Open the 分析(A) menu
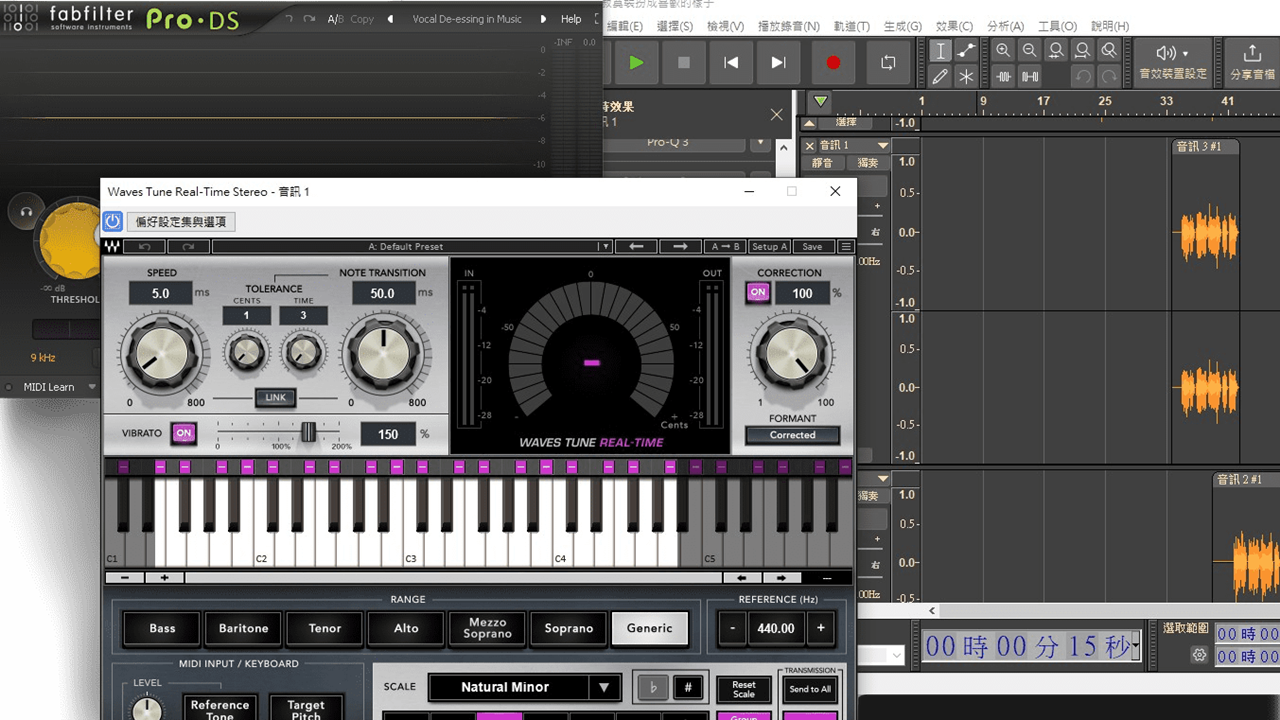This screenshot has height=720, width=1280. (x=1005, y=26)
